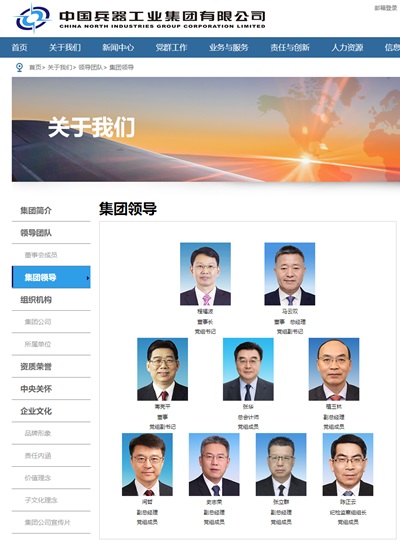Open 首页 in top navigation bar

pos(19,48)
